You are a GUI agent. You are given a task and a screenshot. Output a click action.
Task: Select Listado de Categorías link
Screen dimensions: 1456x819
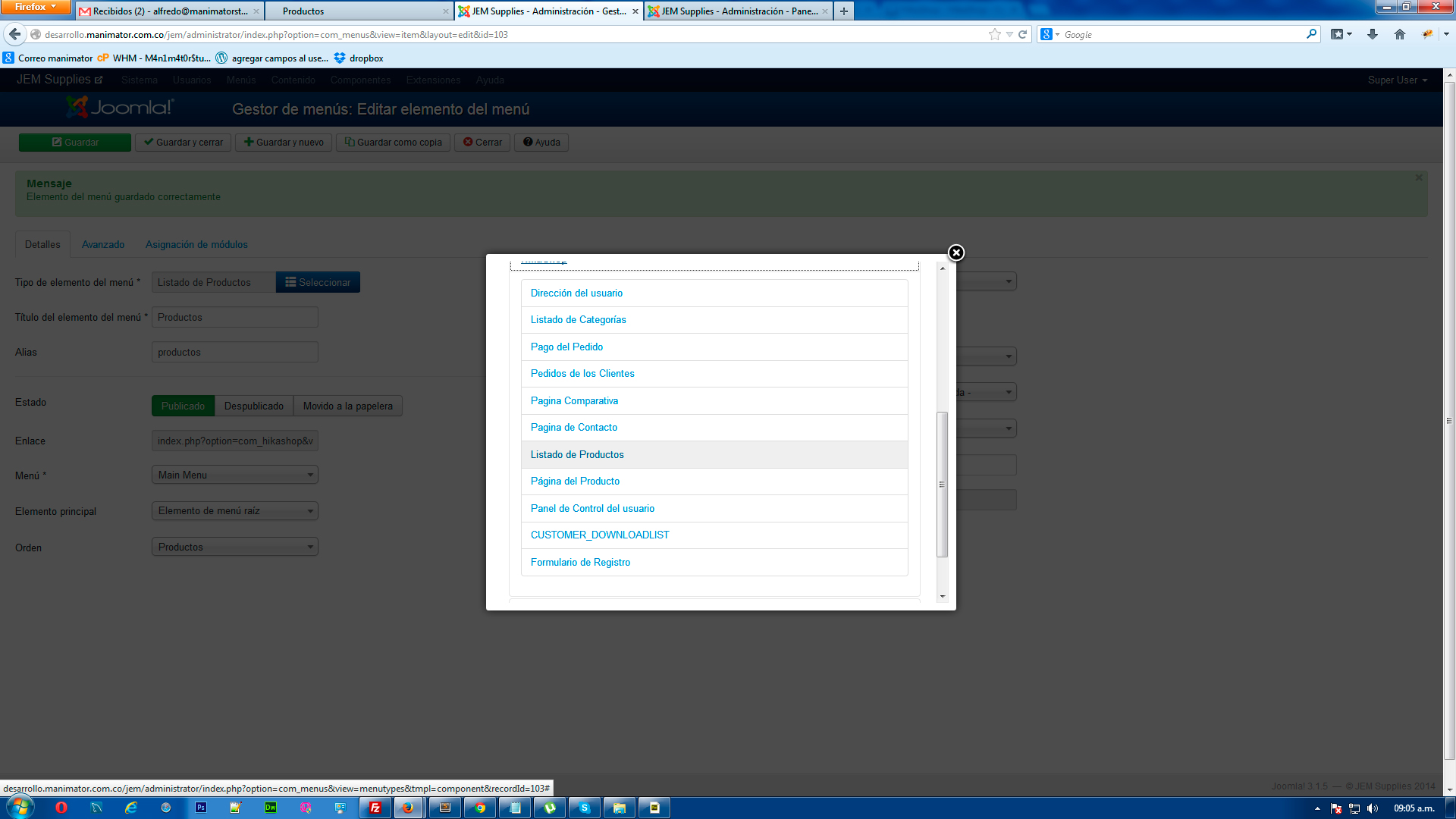(x=578, y=319)
